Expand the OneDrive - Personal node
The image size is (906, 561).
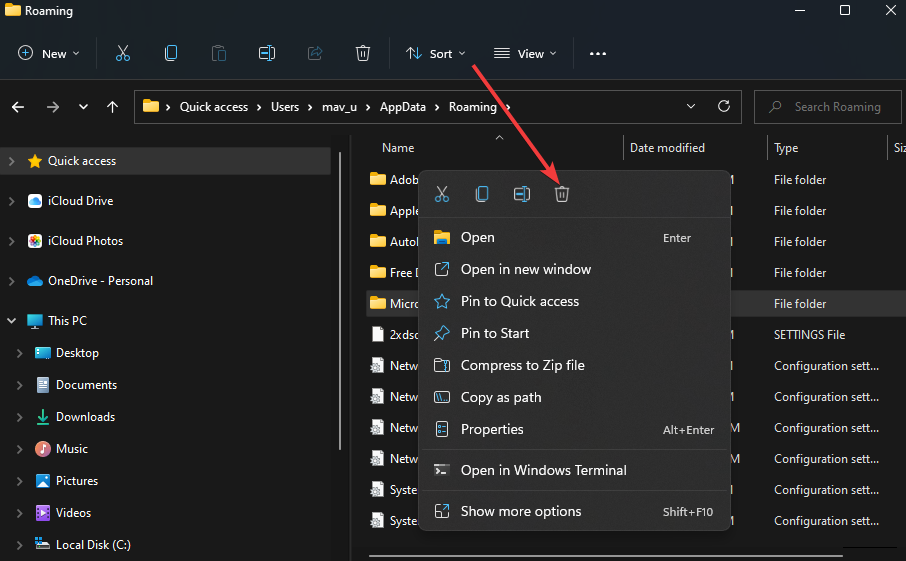click(12, 281)
